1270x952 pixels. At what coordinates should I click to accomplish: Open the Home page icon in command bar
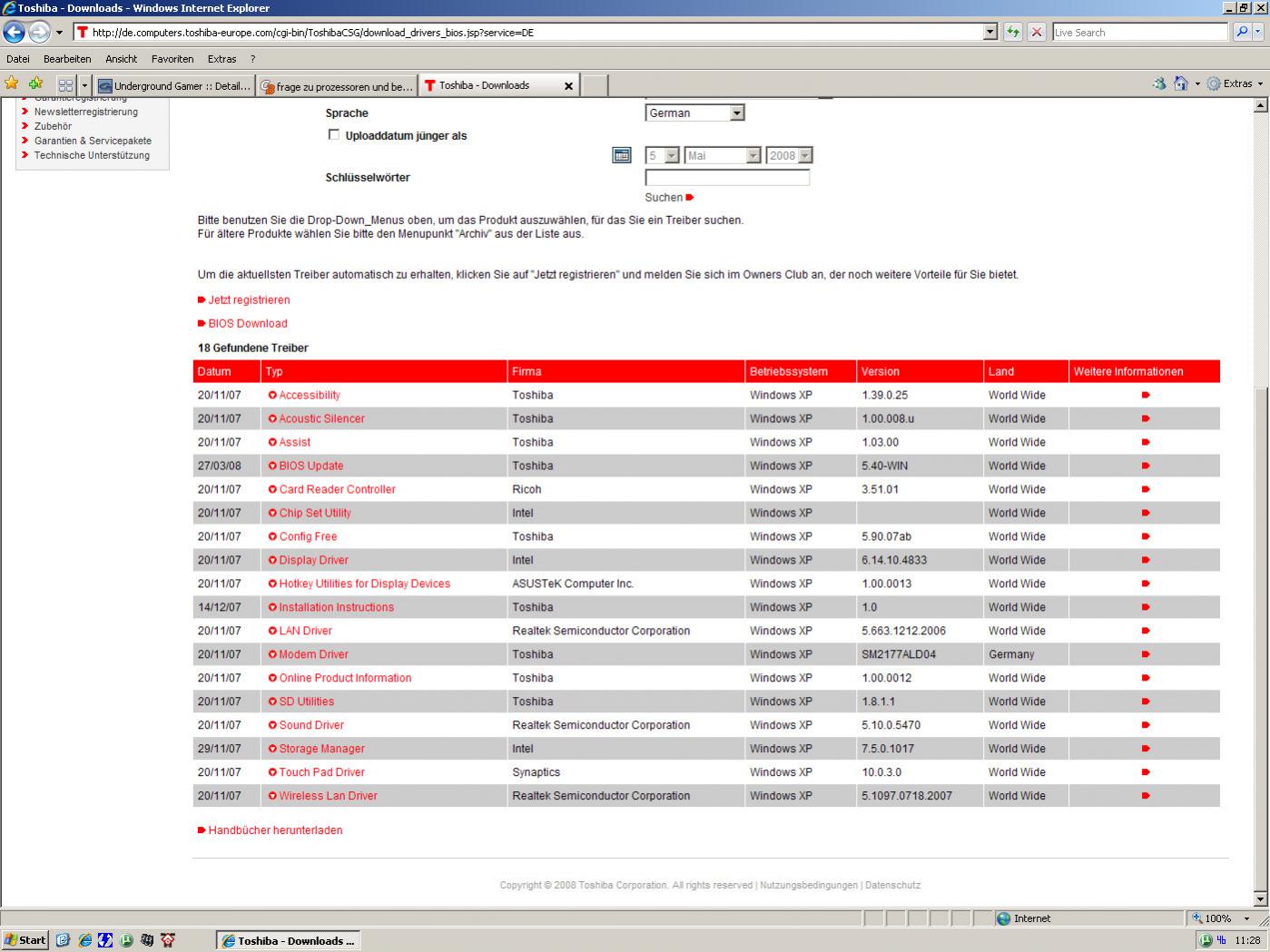pos(1180,83)
